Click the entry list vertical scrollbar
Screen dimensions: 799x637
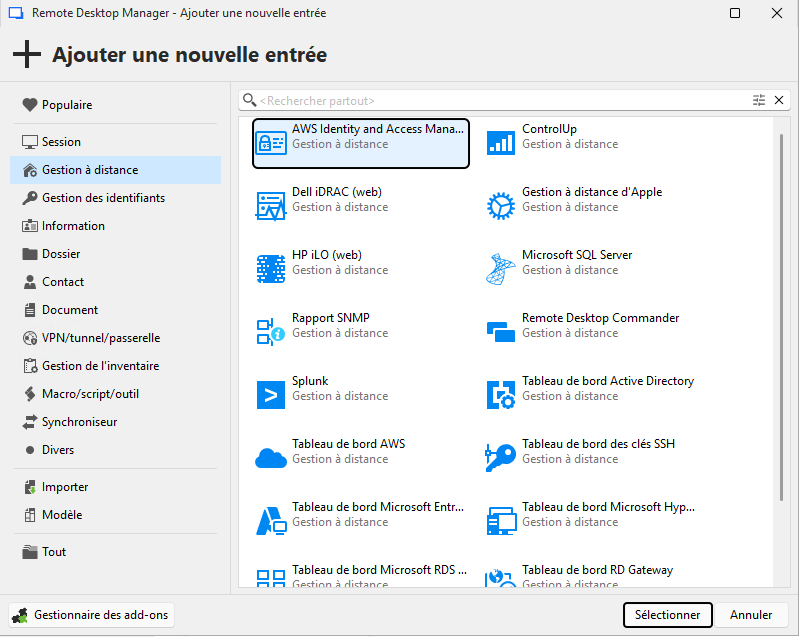(781, 317)
